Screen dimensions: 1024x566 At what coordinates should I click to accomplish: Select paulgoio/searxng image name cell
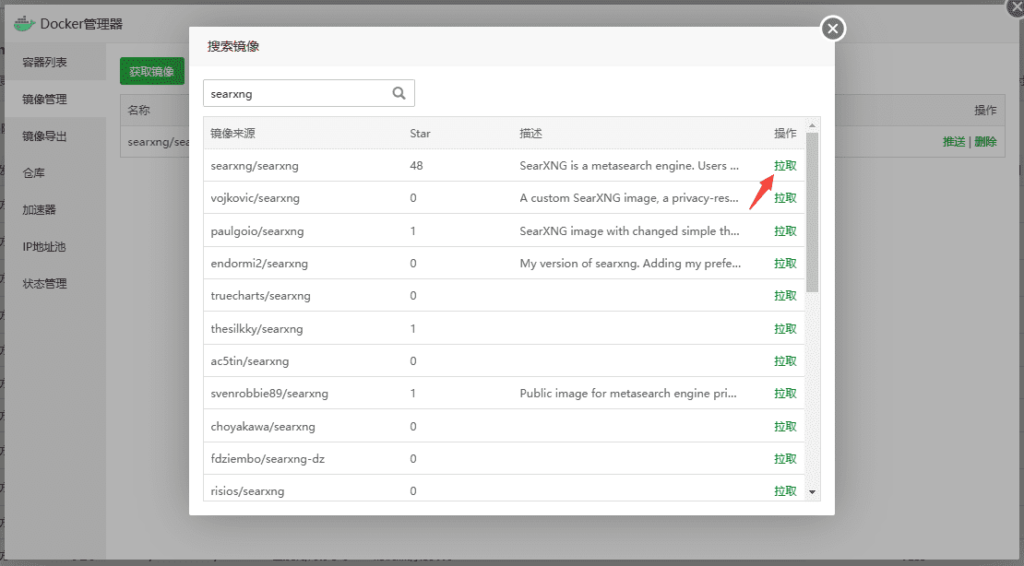257,231
